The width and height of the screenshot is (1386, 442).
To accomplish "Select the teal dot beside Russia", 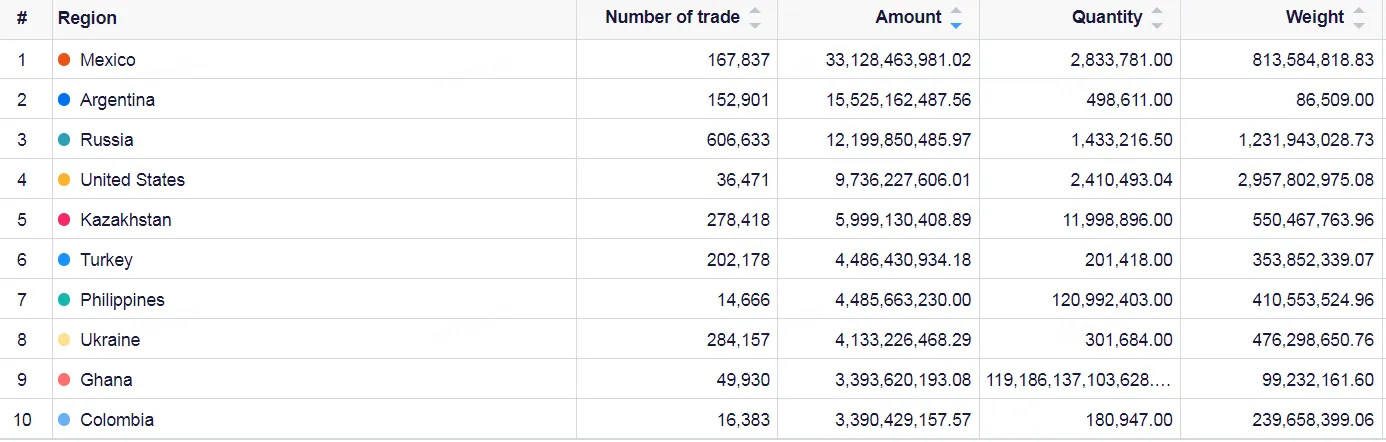I will click(x=64, y=140).
